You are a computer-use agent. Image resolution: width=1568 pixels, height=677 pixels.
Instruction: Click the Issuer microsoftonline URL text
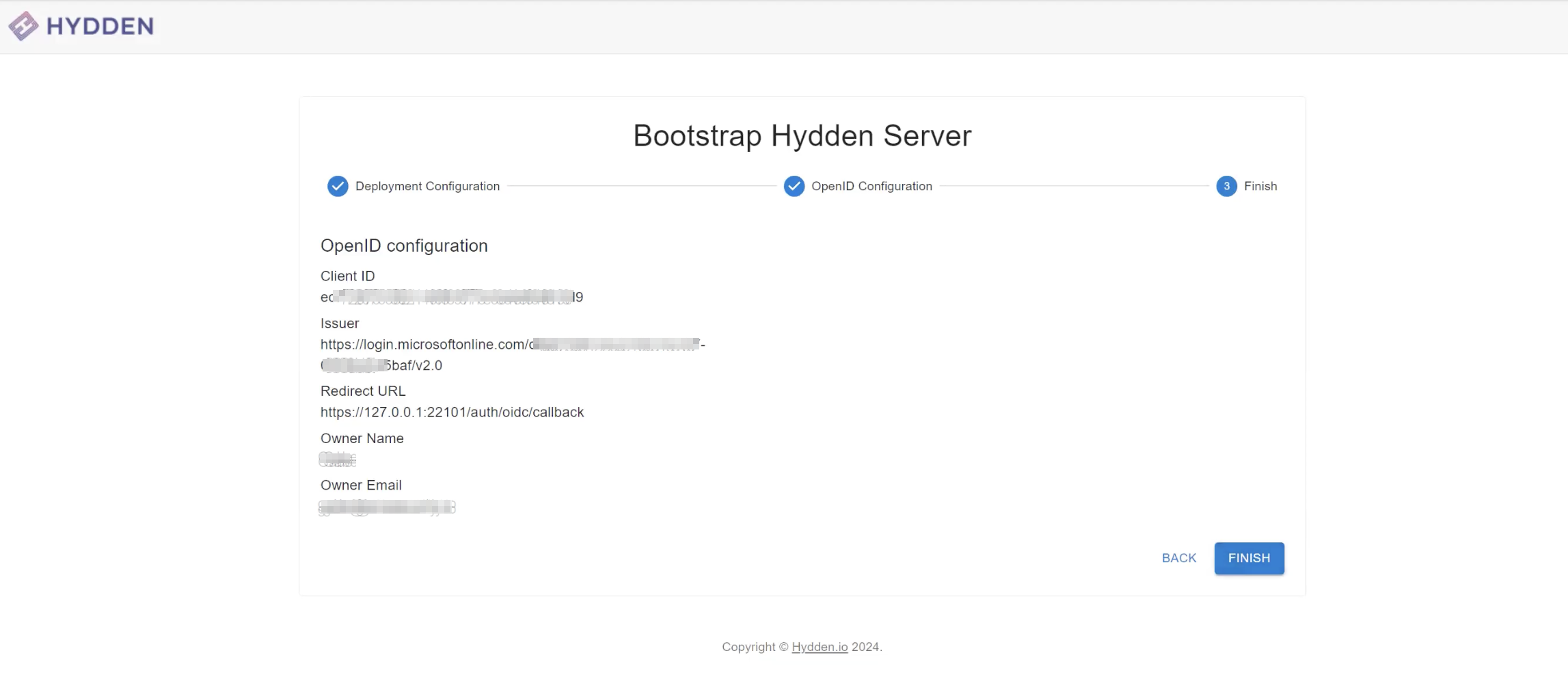click(511, 344)
